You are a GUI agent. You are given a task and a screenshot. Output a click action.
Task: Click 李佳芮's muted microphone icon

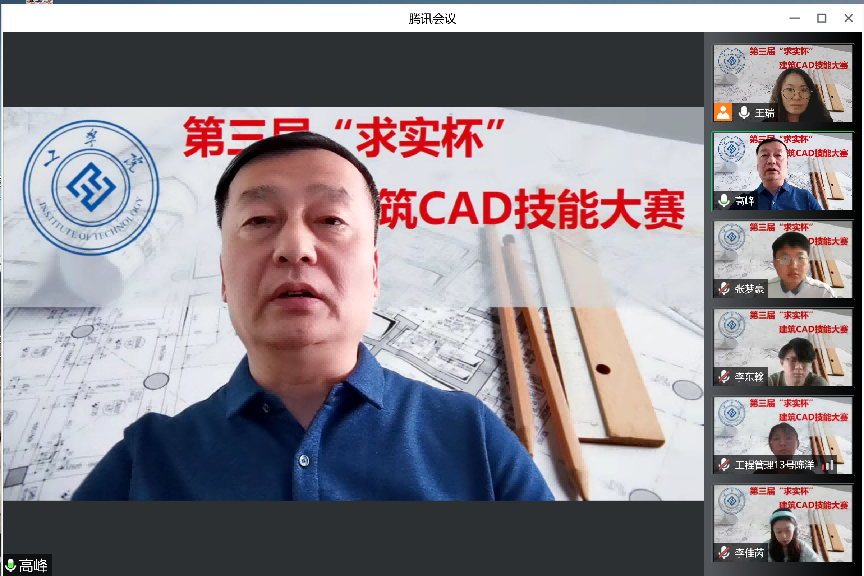coord(724,553)
